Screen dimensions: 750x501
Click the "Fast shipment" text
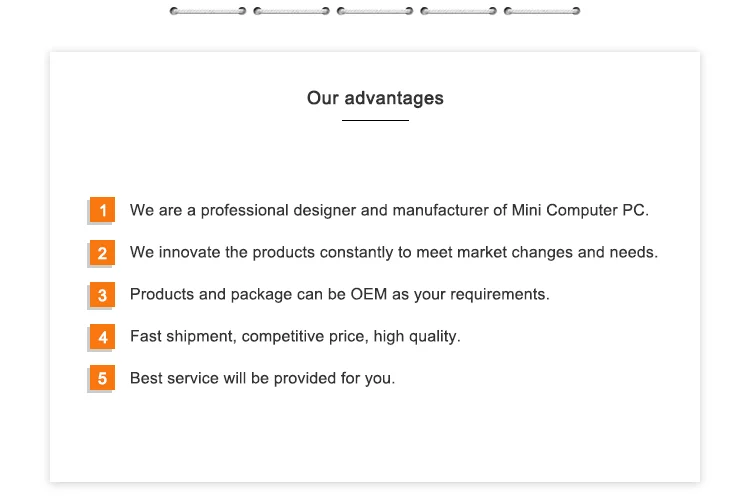(183, 336)
